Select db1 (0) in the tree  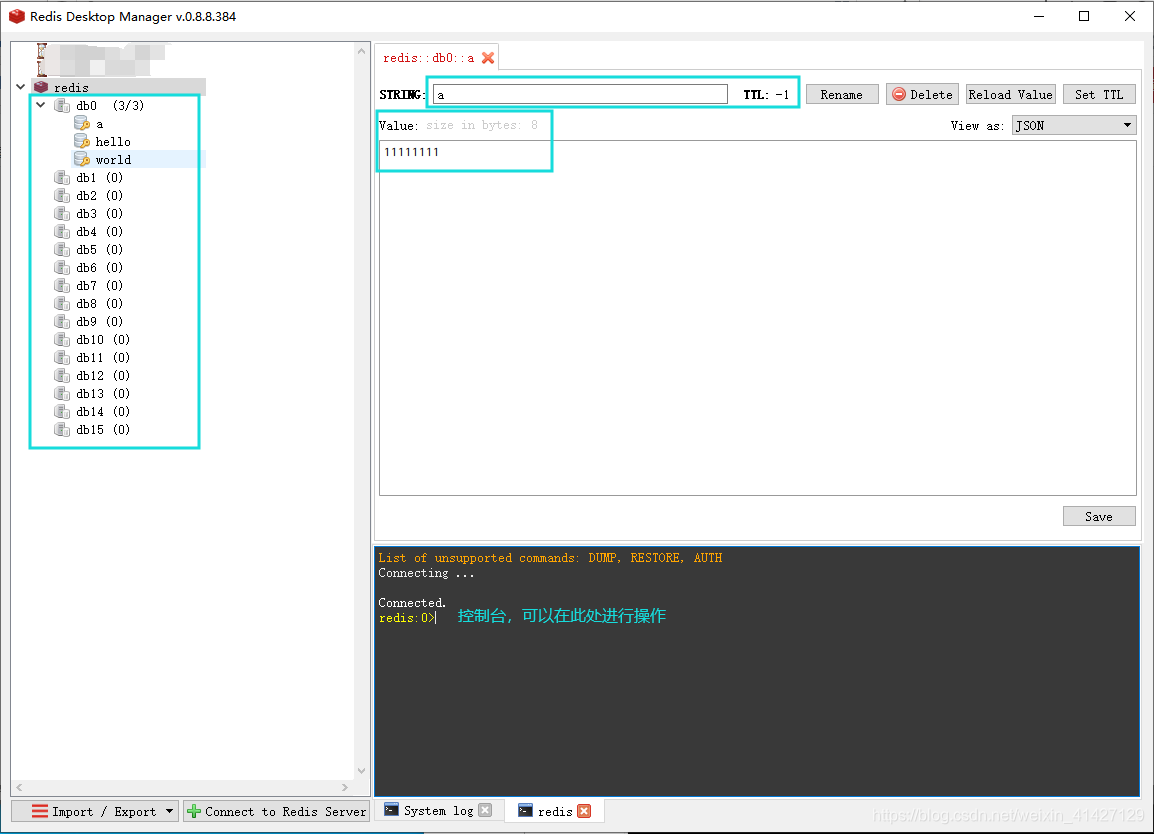99,177
